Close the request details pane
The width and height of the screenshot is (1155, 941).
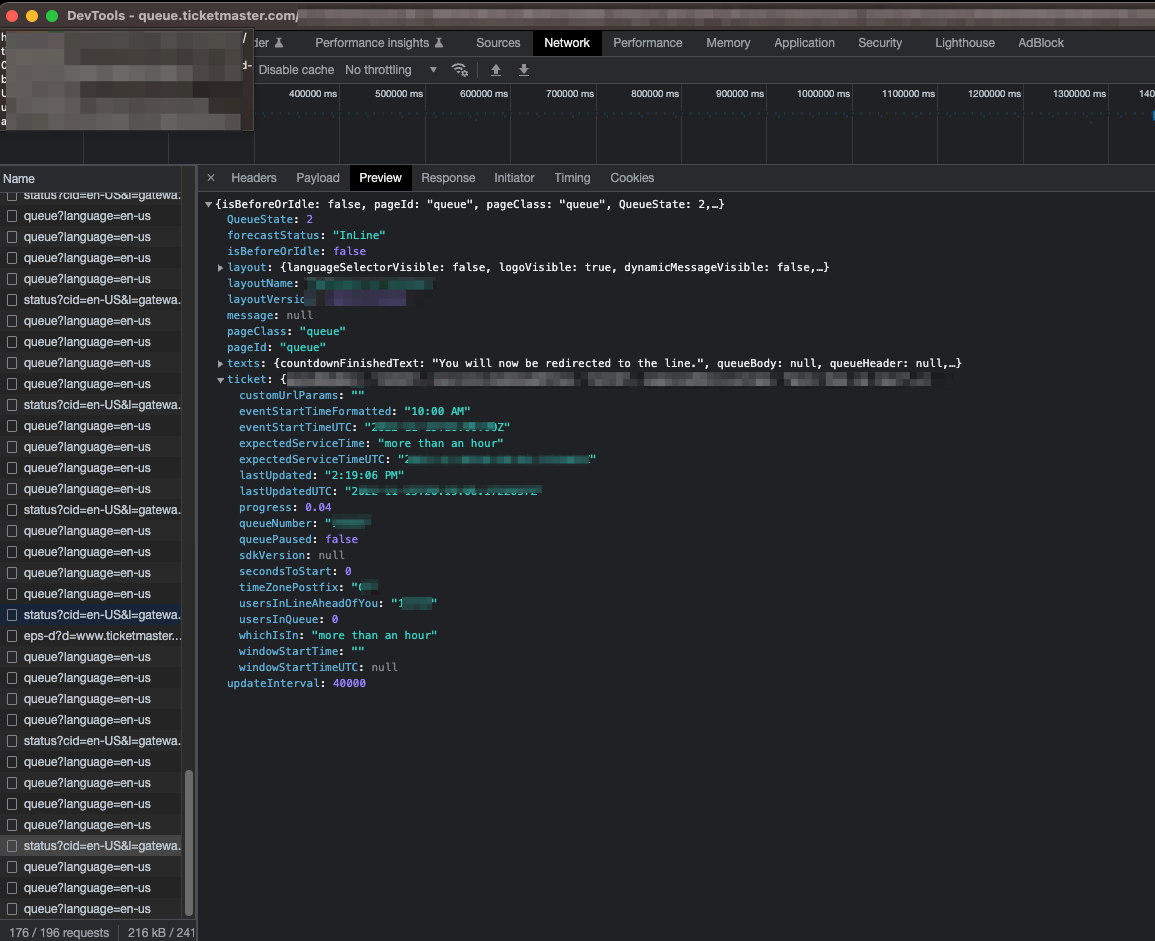pos(211,178)
